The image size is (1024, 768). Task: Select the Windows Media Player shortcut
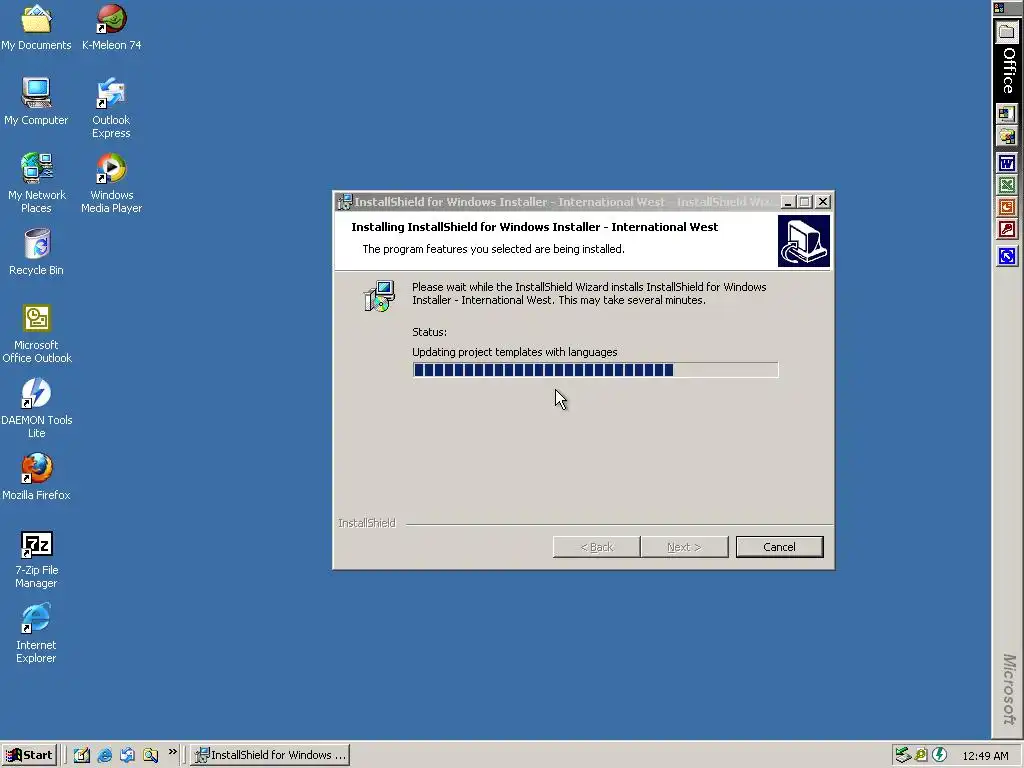click(x=111, y=184)
